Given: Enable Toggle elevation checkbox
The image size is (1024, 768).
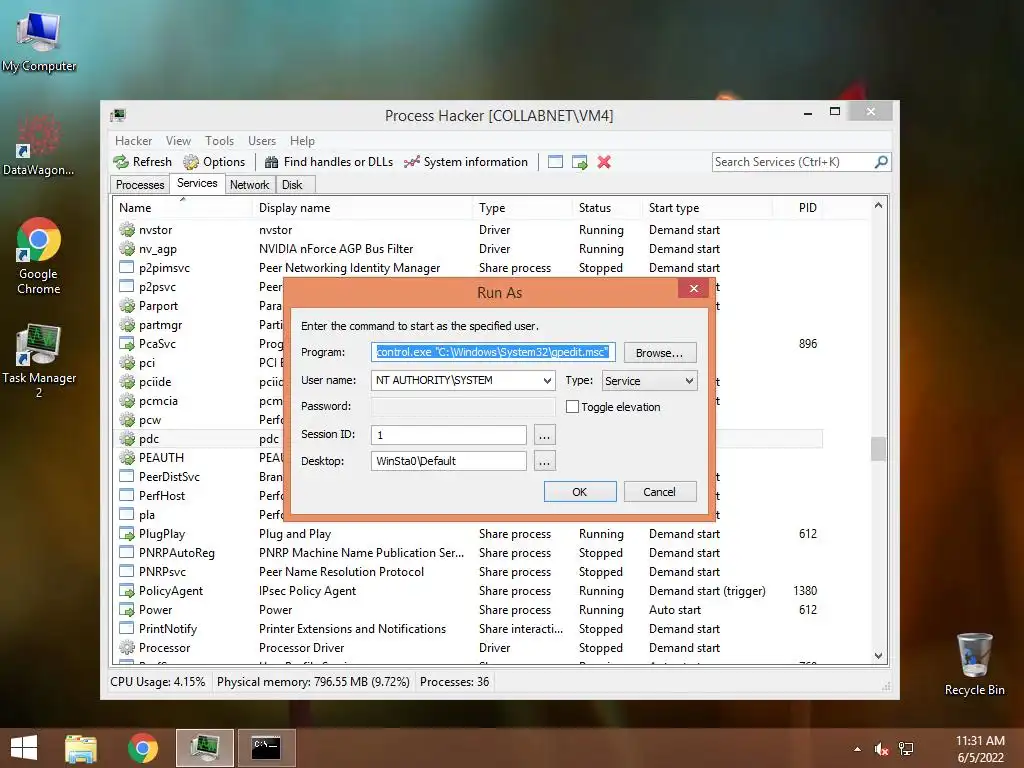Looking at the screenshot, I should tap(573, 406).
